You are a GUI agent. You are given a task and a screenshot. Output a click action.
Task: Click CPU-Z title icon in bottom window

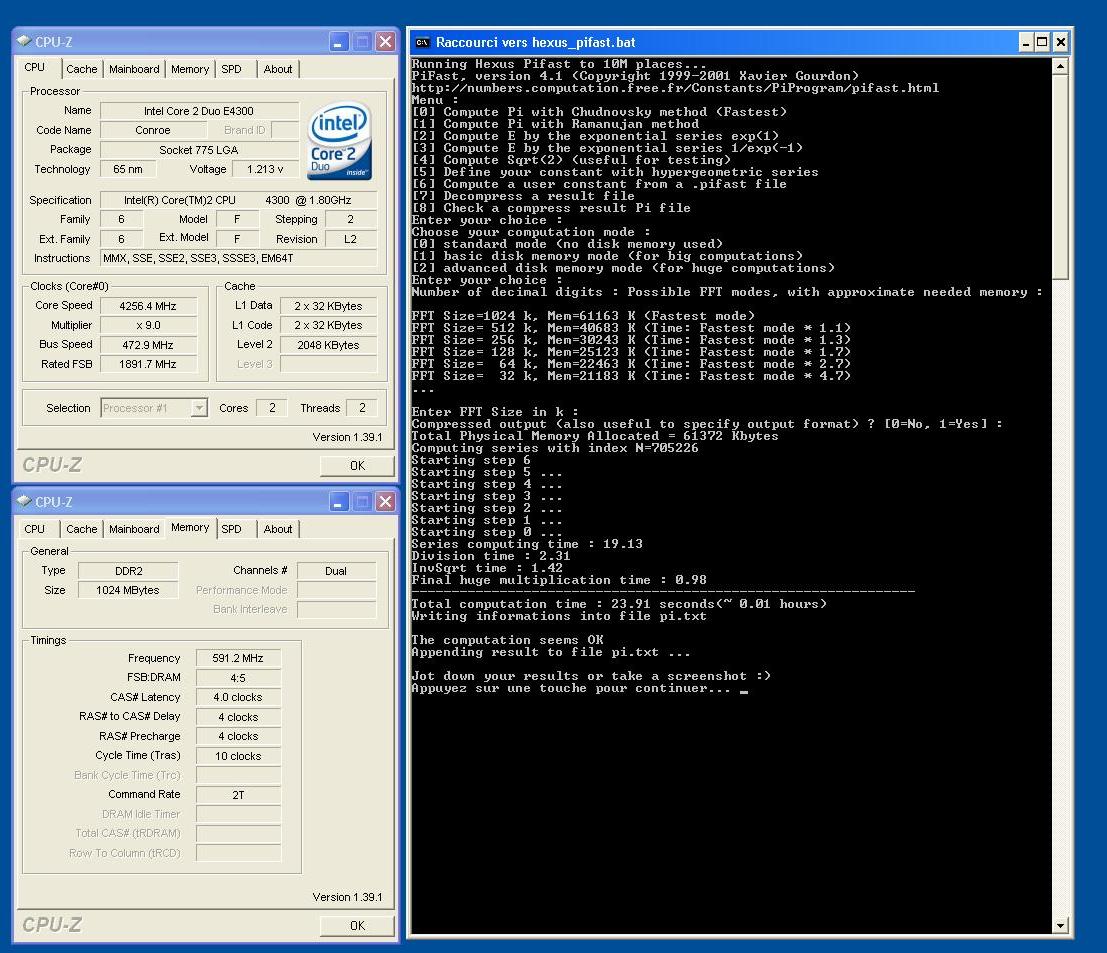[x=24, y=501]
